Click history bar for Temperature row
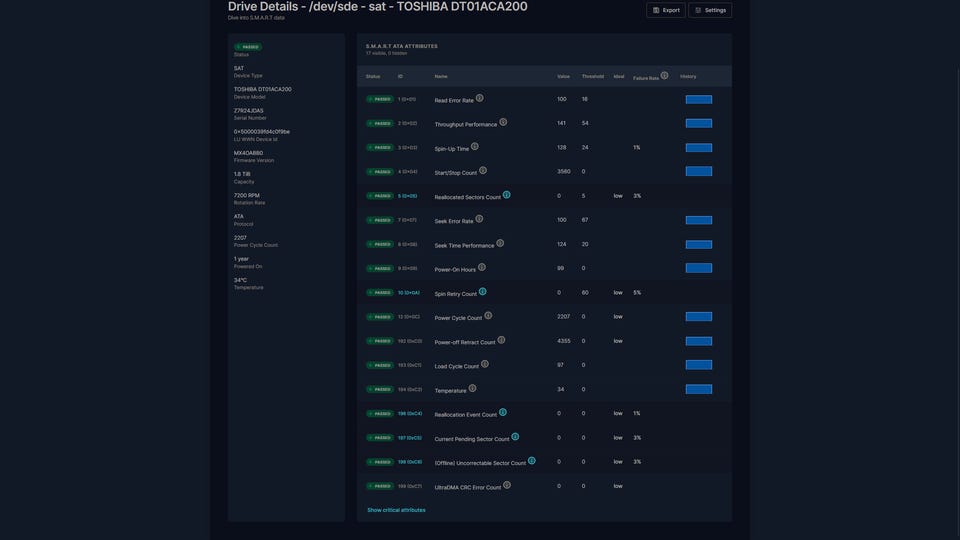Screen dimensions: 960x540 coord(699,389)
